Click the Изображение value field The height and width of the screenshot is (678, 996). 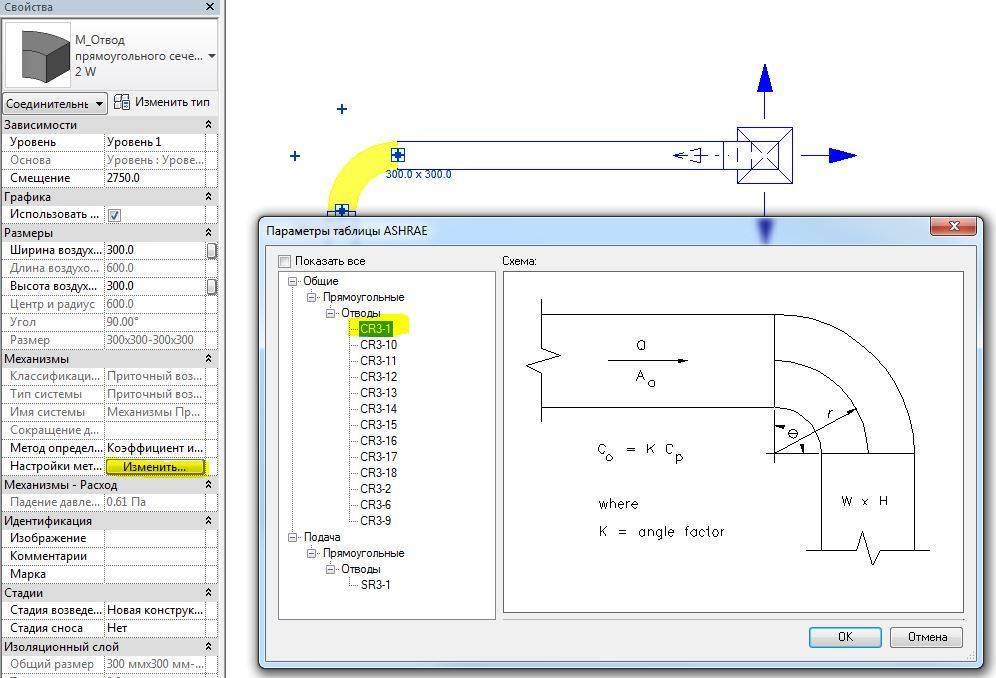[x=154, y=538]
